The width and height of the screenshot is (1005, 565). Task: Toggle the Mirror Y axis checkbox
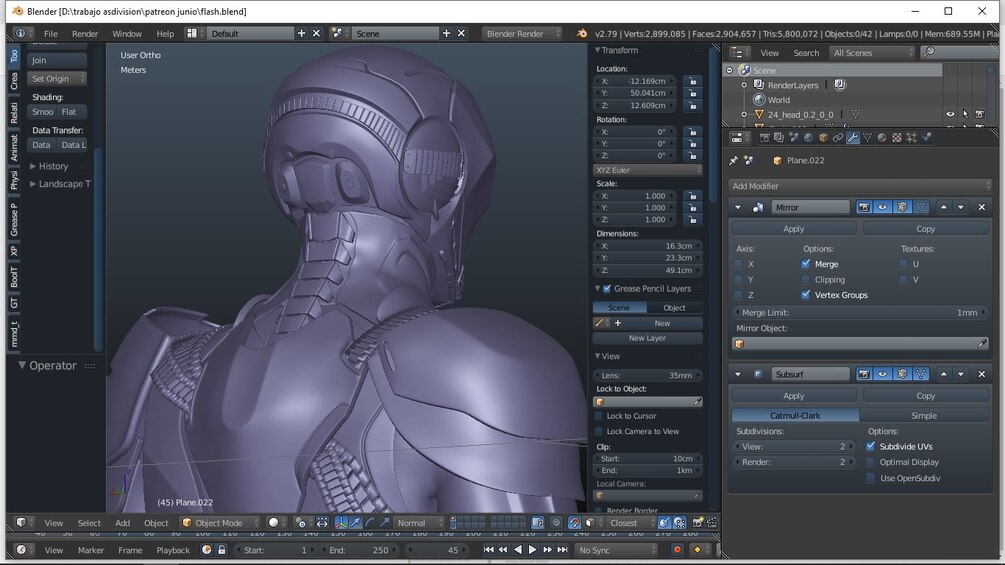[738, 279]
